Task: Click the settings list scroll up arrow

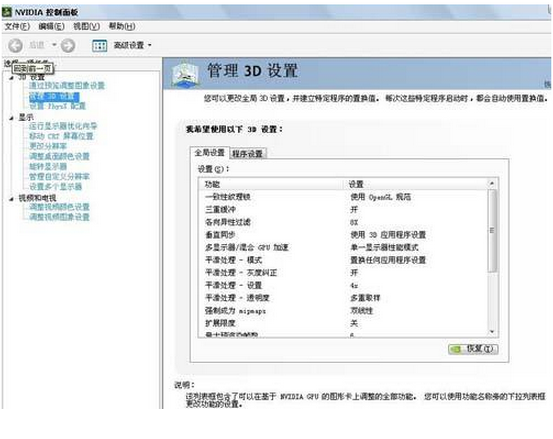Action: coord(492,184)
